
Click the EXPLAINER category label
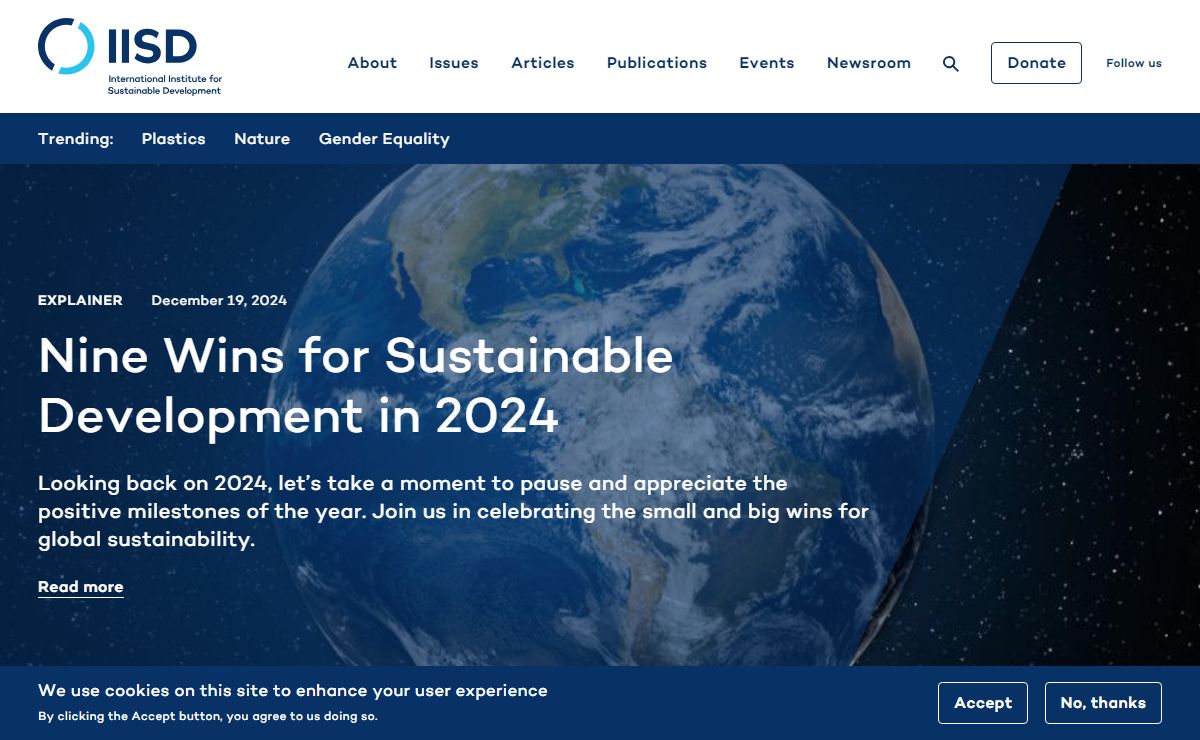(x=80, y=300)
